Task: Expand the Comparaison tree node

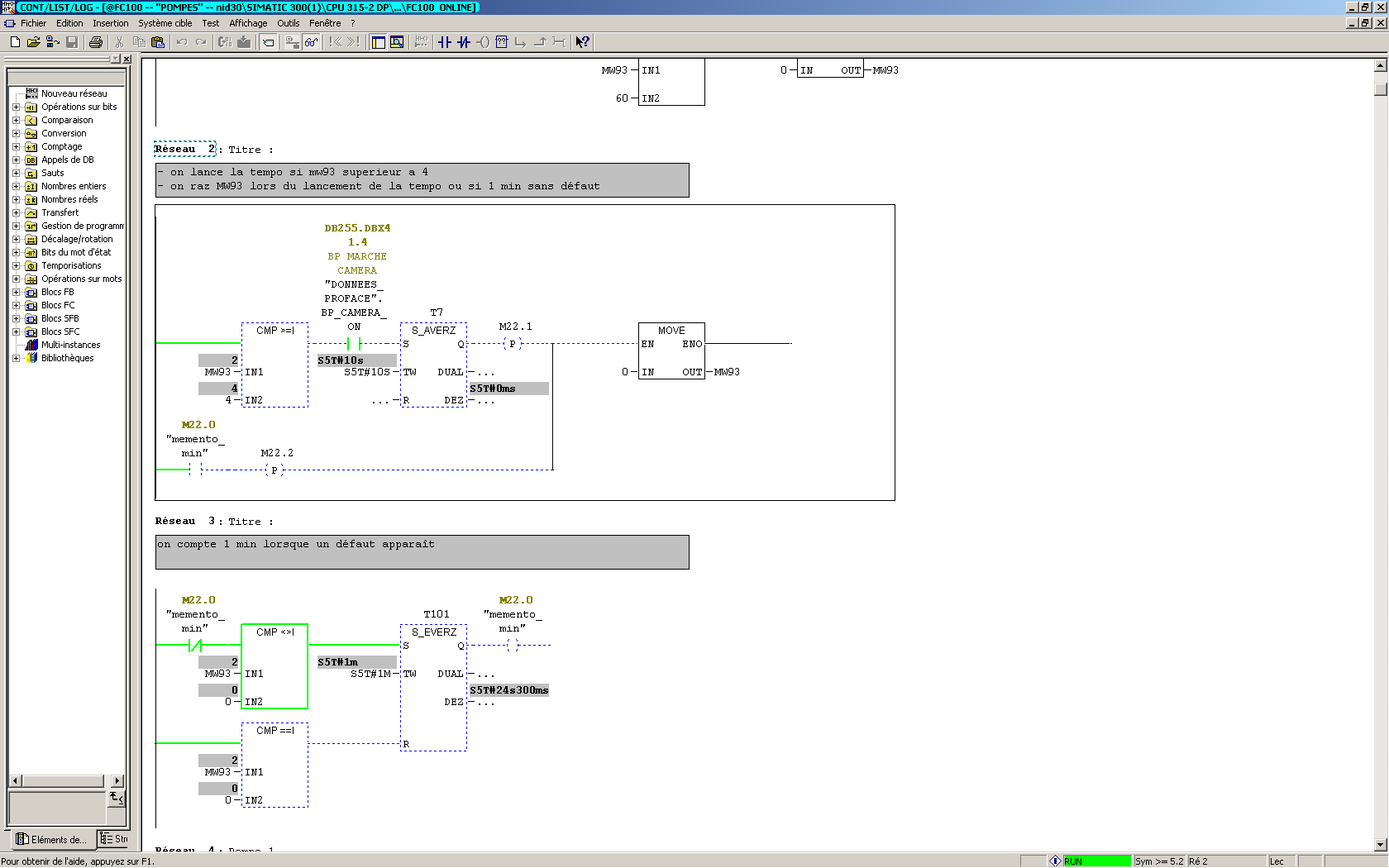Action: coord(16,120)
